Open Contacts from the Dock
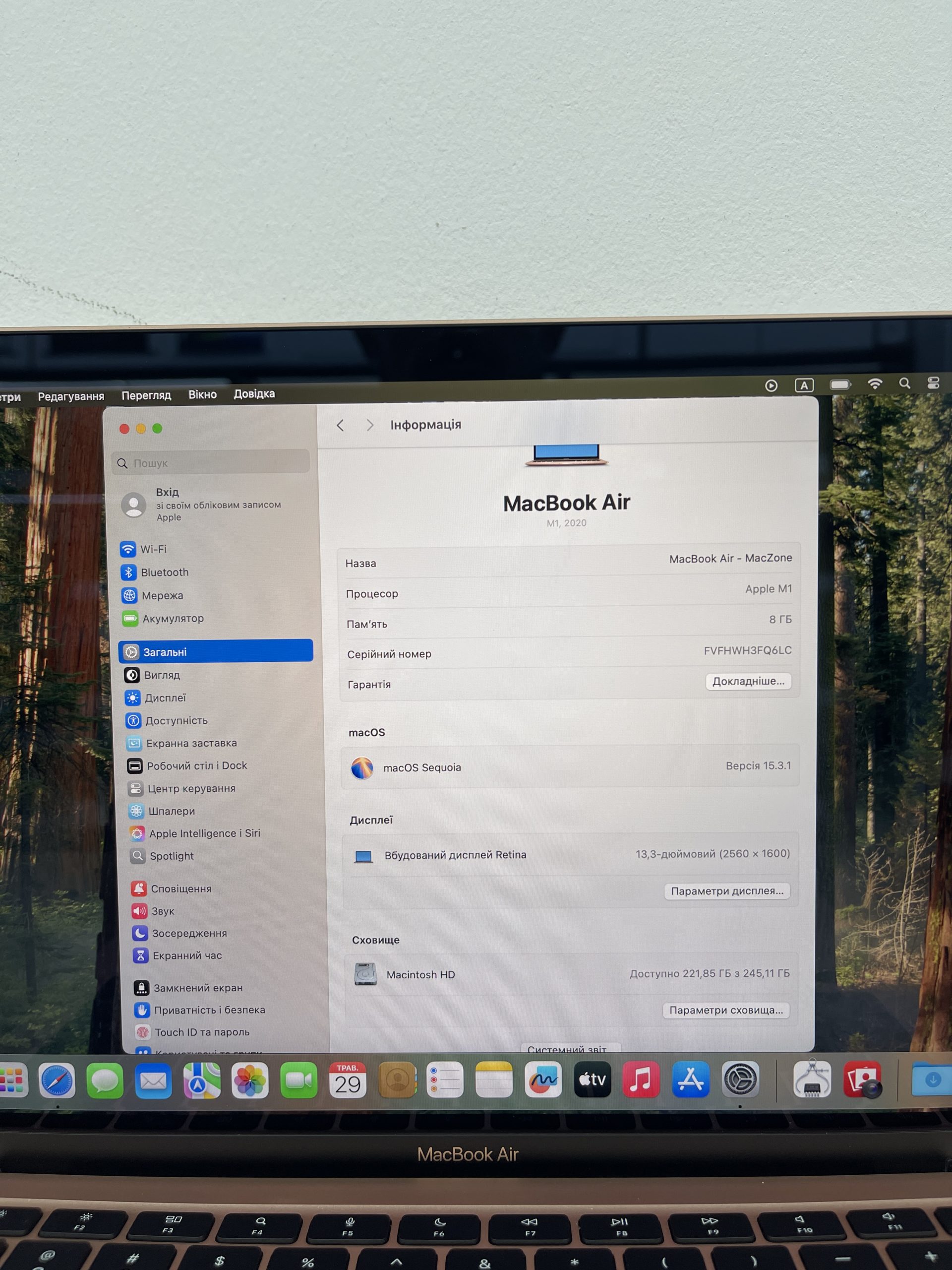 click(x=397, y=1080)
